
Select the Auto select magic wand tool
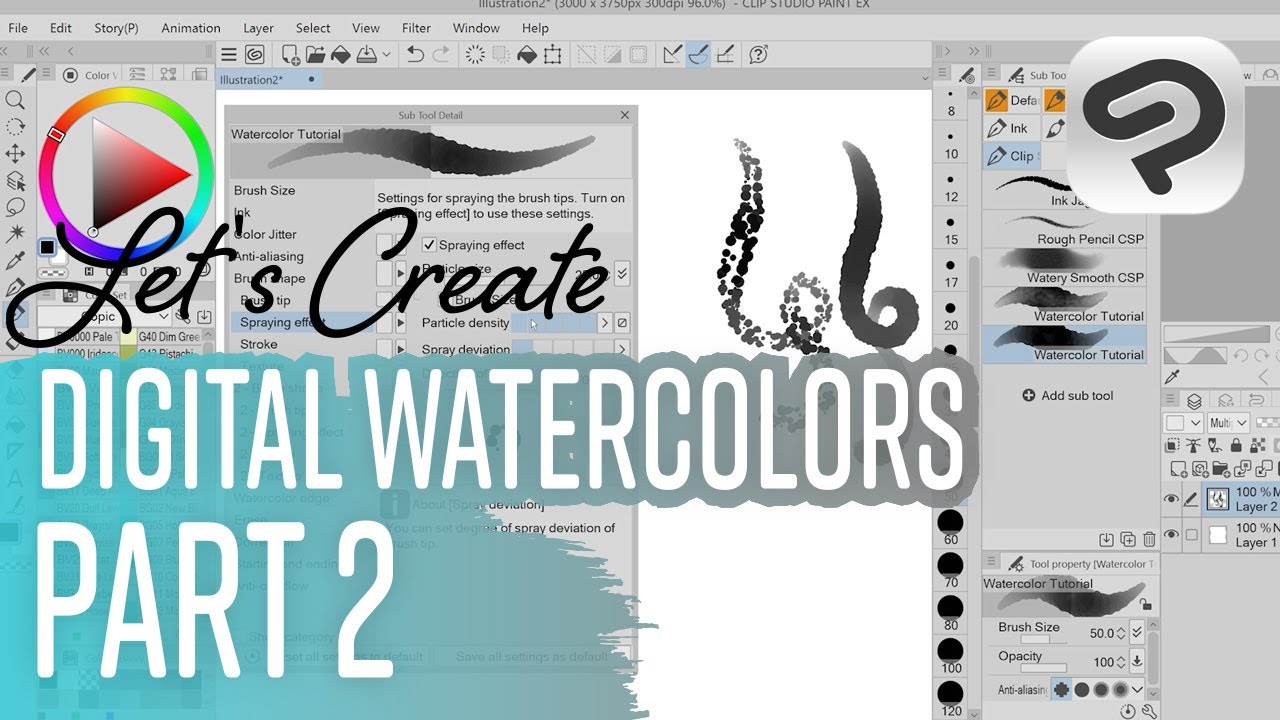coord(15,234)
